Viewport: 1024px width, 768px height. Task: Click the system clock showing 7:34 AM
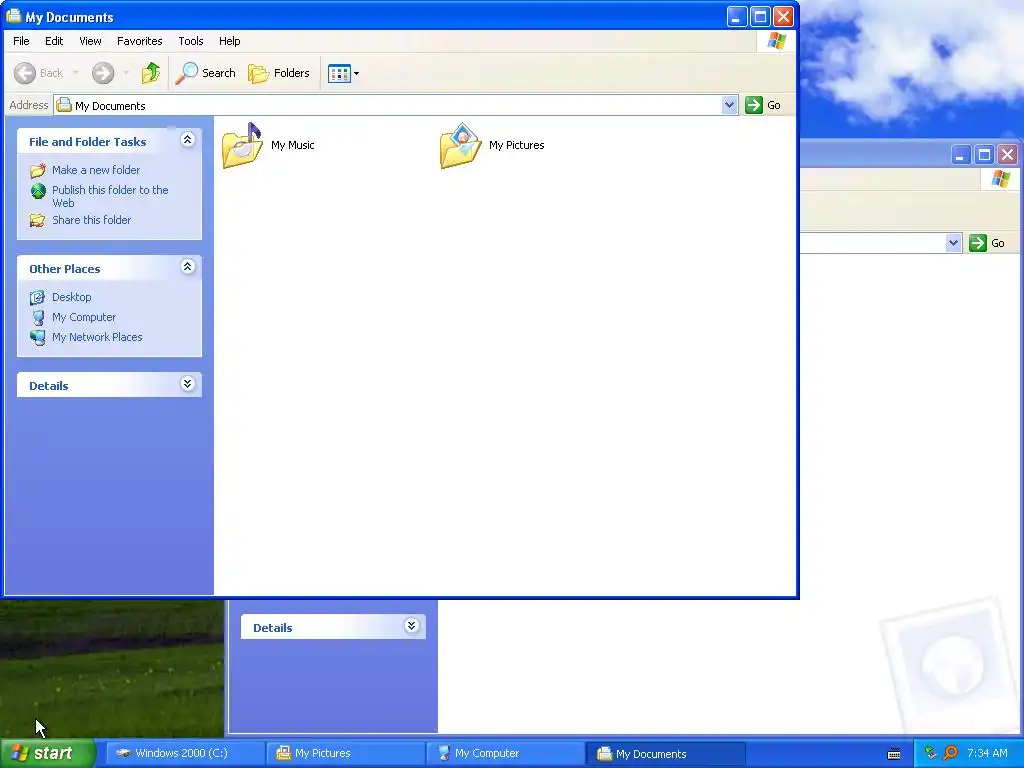pos(987,753)
